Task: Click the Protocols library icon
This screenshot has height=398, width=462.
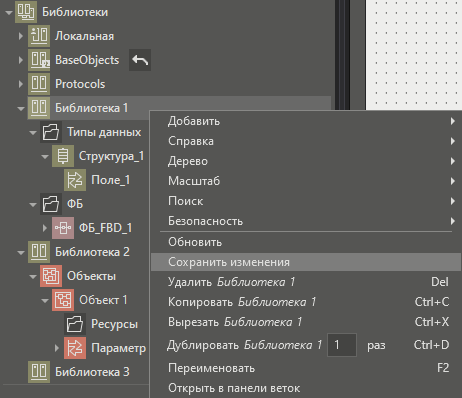Action: click(39, 84)
